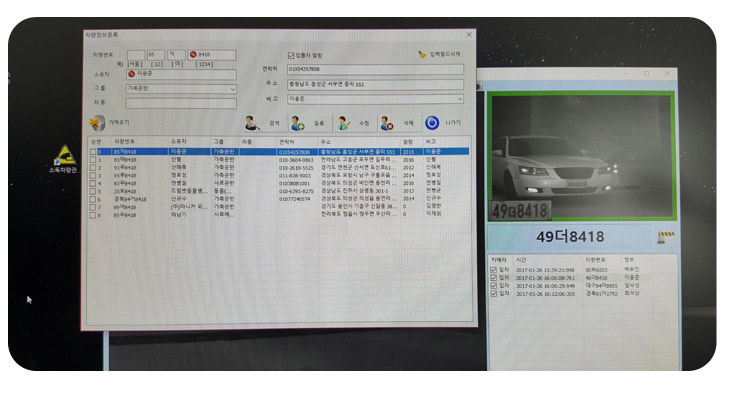Image resolution: width=730 pixels, height=393 pixels.
Task: Check the box for row 1 (85머8418)
Action: pos(93,160)
